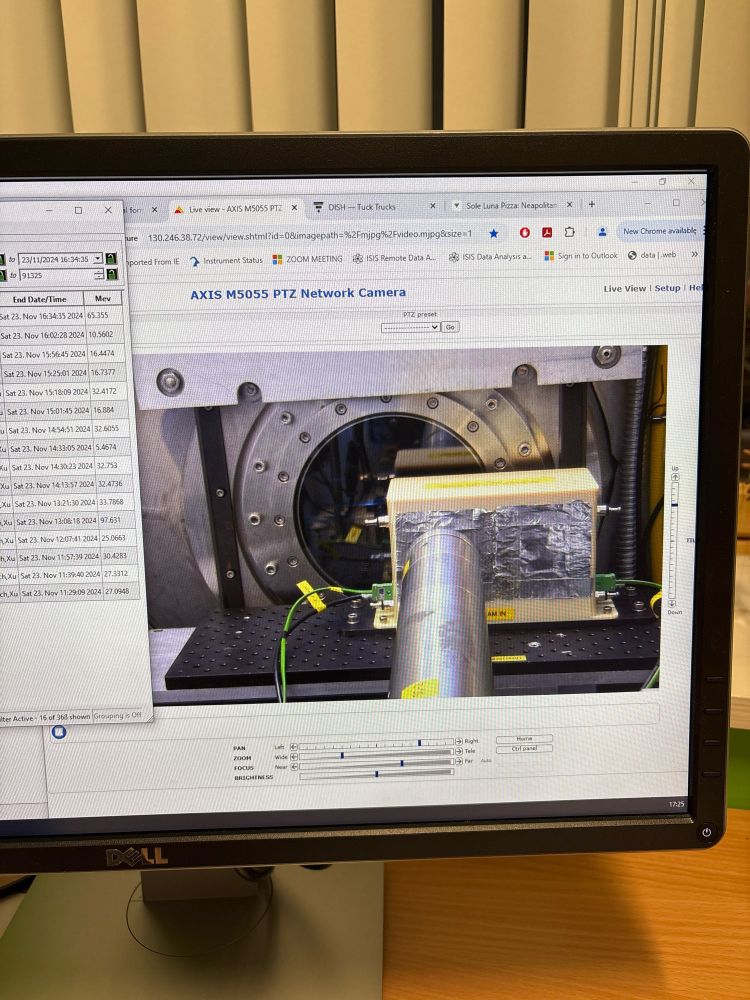Click on the PAN slider bar

pos(376,744)
